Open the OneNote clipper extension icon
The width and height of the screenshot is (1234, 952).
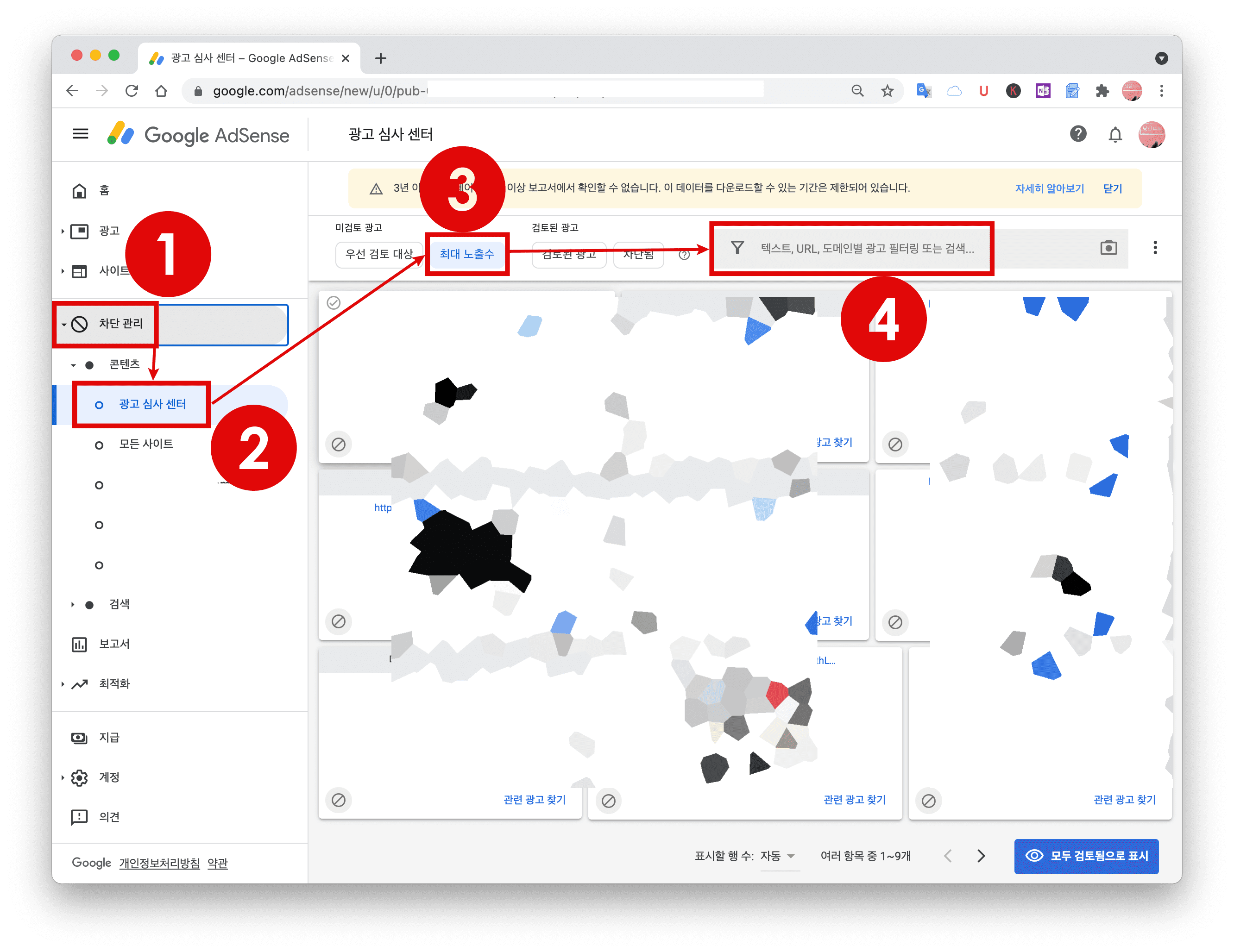click(x=1042, y=91)
